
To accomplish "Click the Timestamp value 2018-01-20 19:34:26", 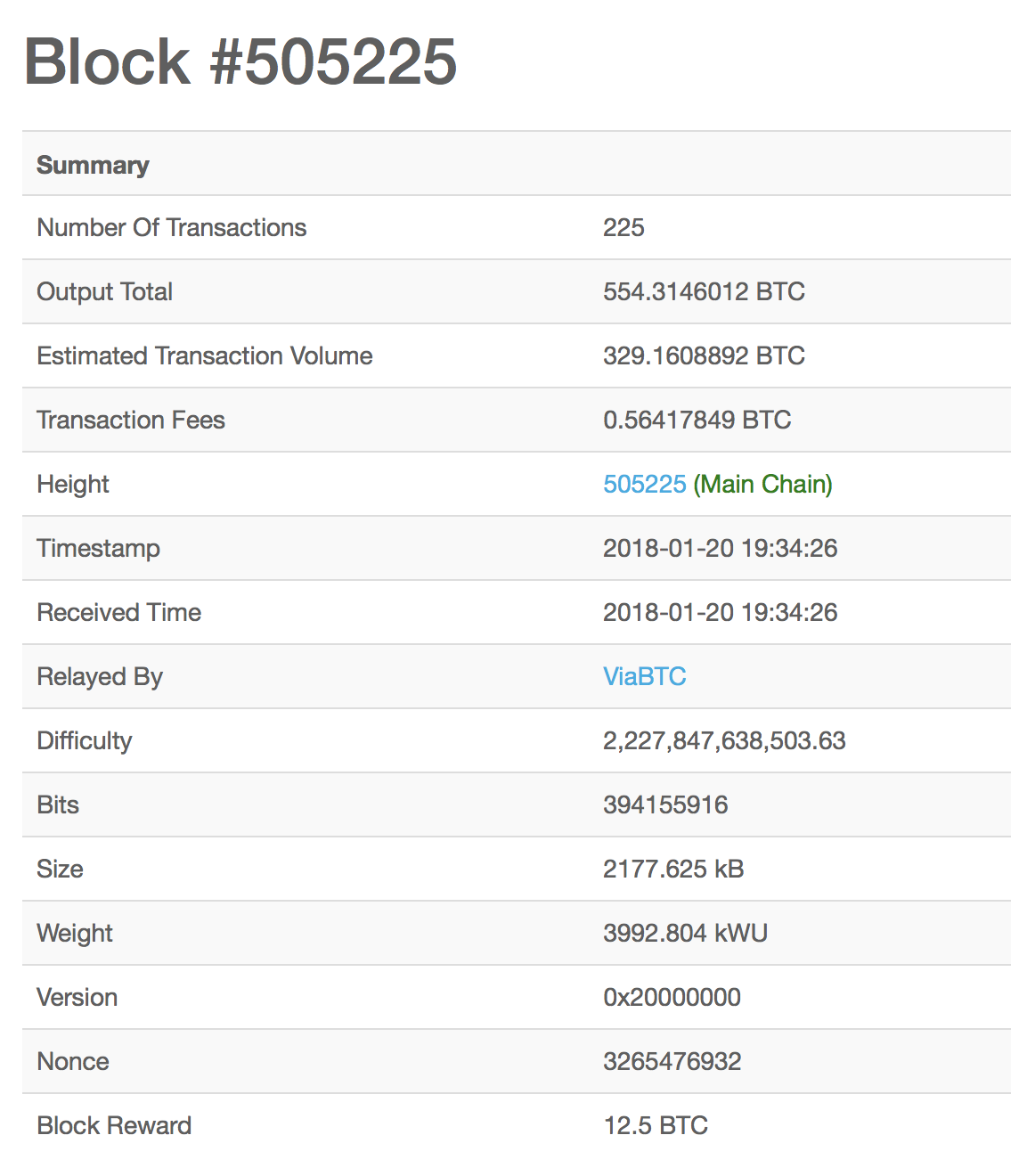I will 720,548.
